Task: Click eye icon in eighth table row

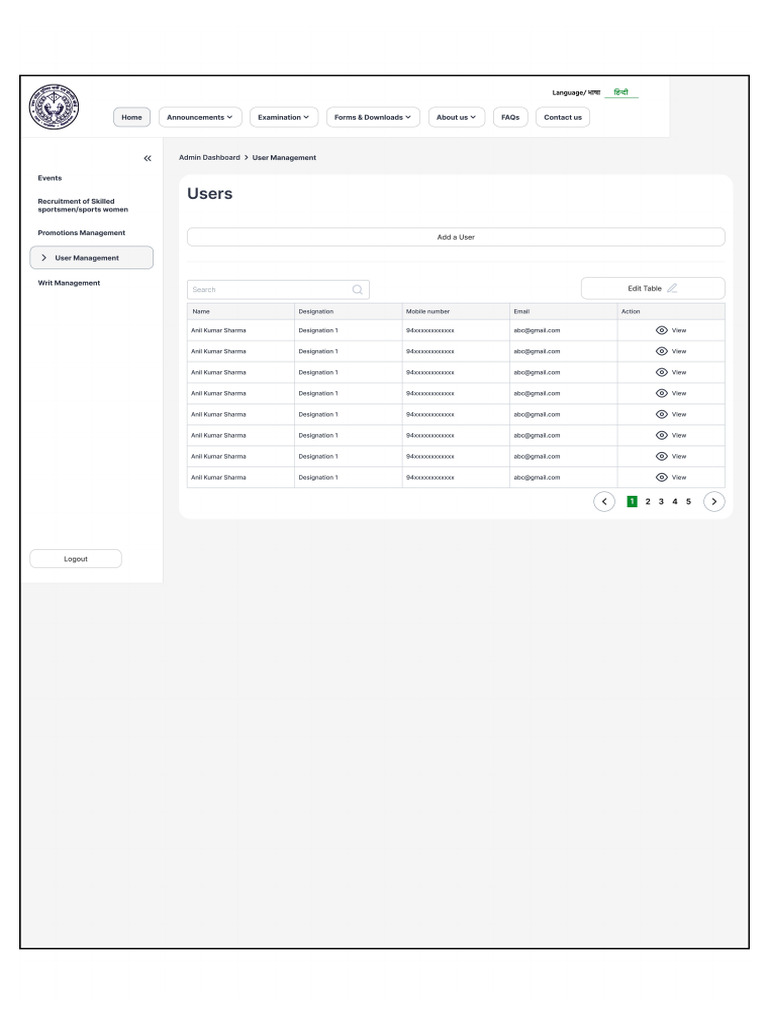Action: pyautogui.click(x=662, y=477)
